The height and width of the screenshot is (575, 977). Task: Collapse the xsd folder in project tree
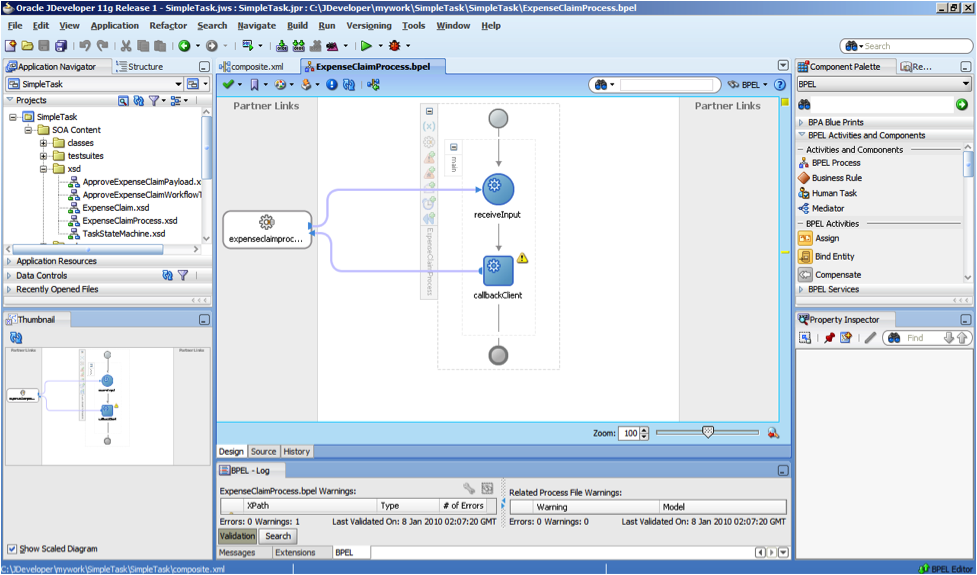click(x=45, y=169)
